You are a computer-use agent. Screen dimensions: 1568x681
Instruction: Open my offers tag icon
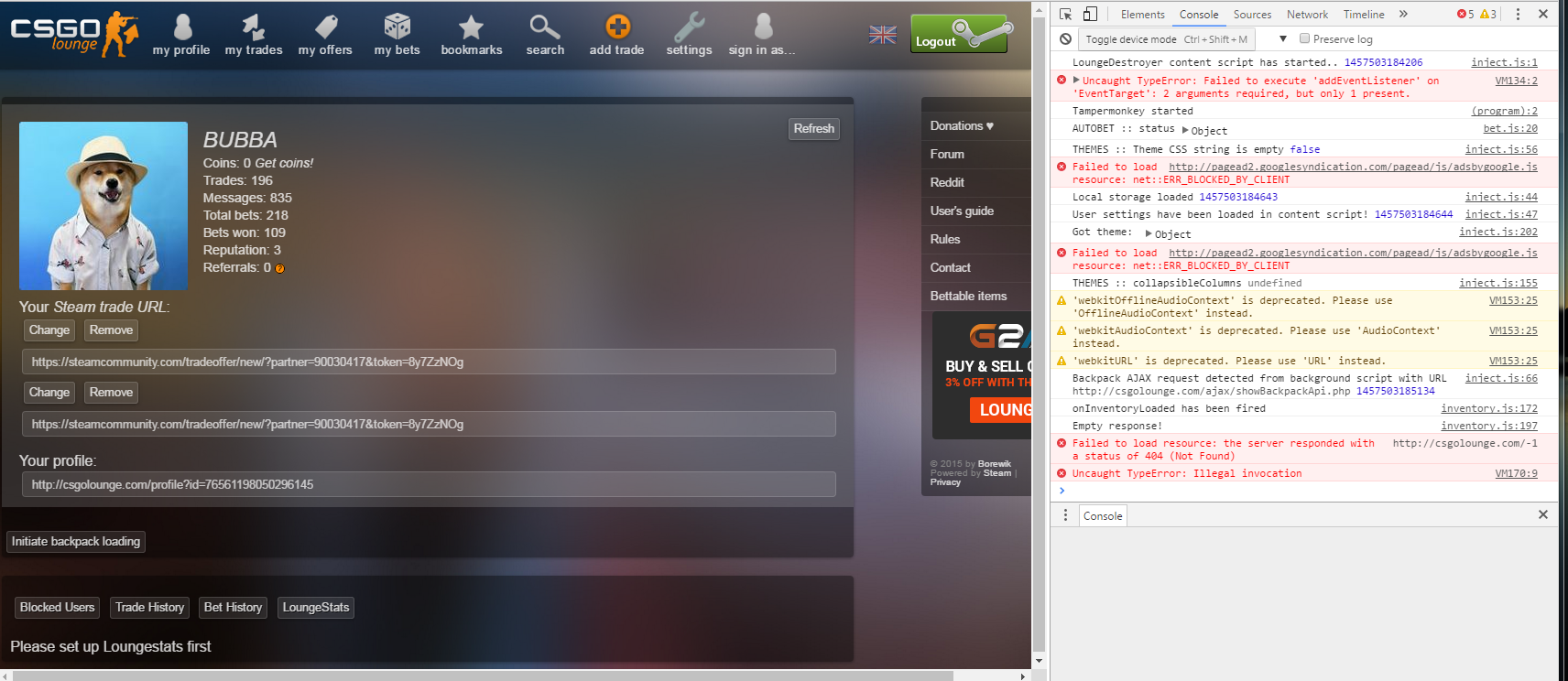point(326,26)
